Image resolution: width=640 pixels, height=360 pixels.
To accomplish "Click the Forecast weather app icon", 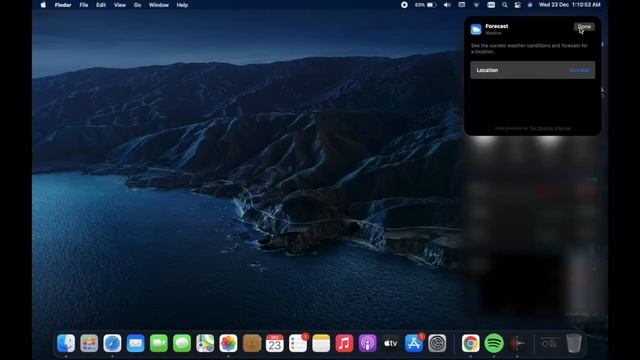I will (476, 29).
